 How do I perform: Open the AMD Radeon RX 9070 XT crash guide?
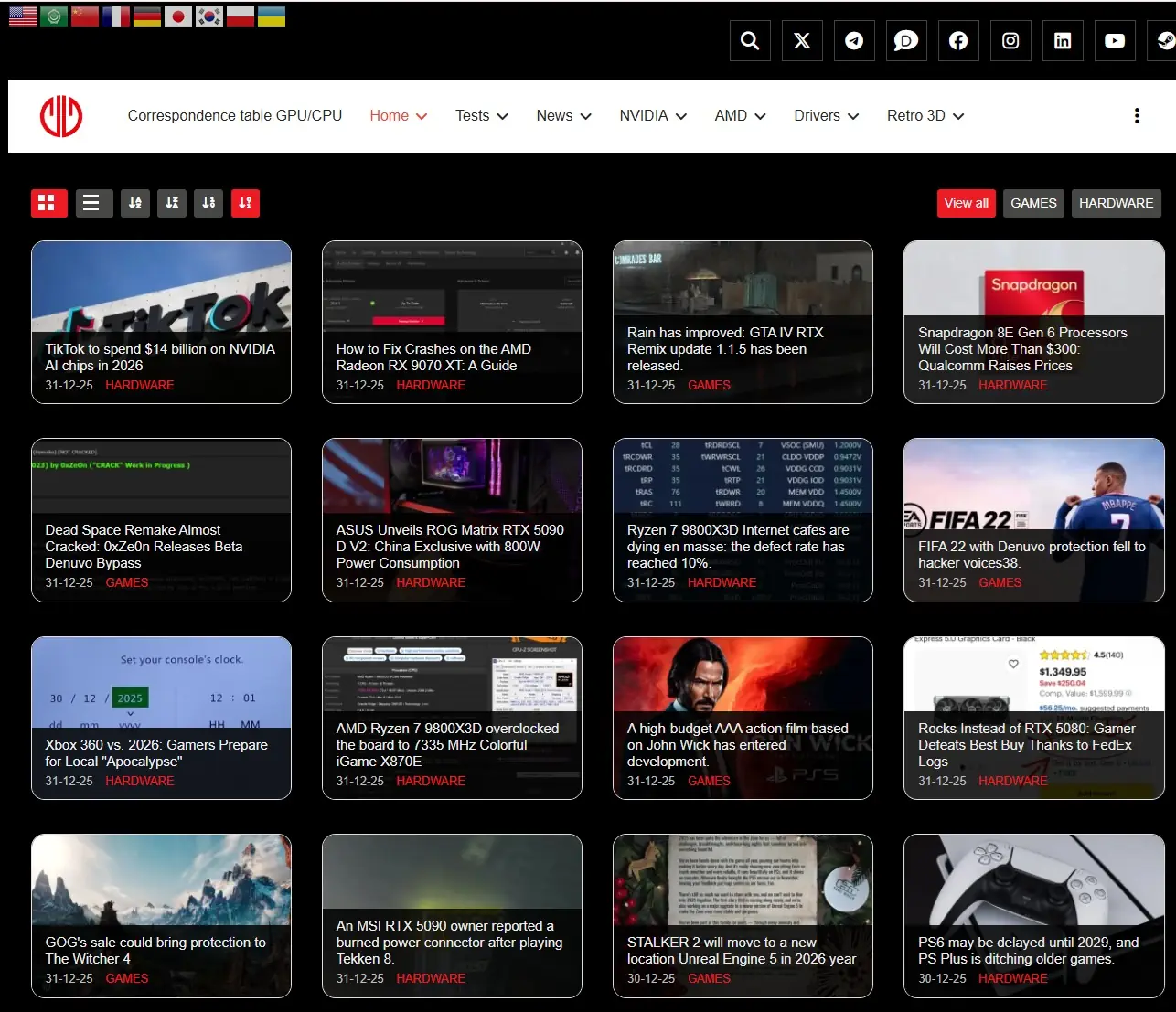433,357
